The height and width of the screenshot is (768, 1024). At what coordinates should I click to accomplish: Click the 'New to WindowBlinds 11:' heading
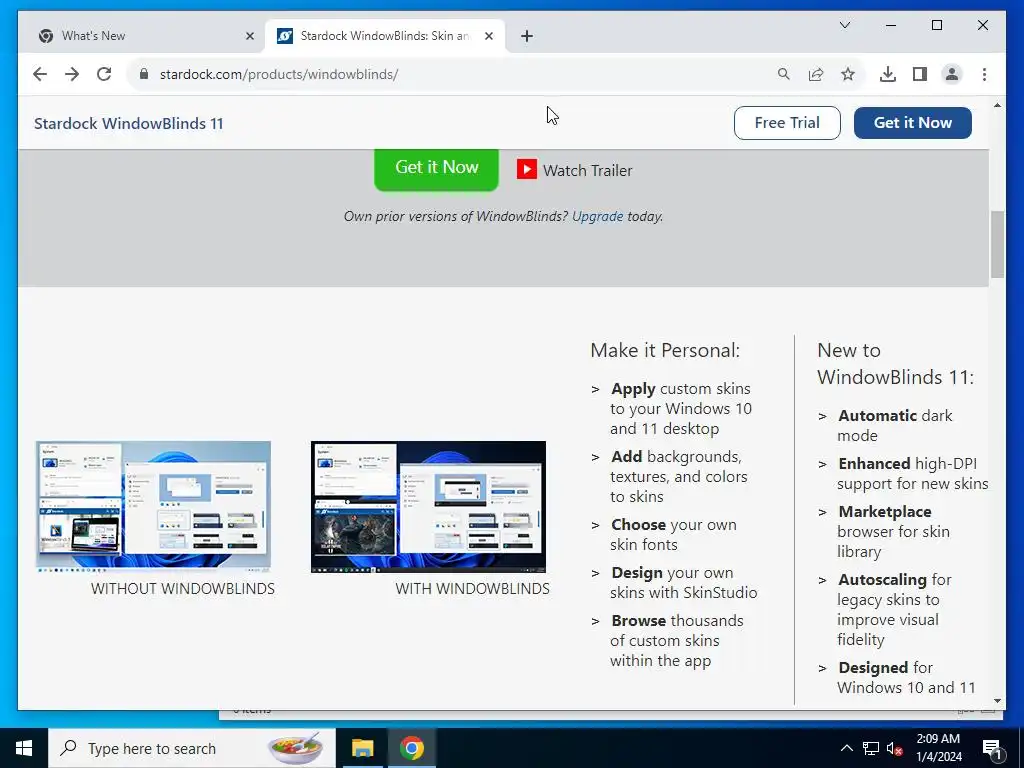click(895, 364)
